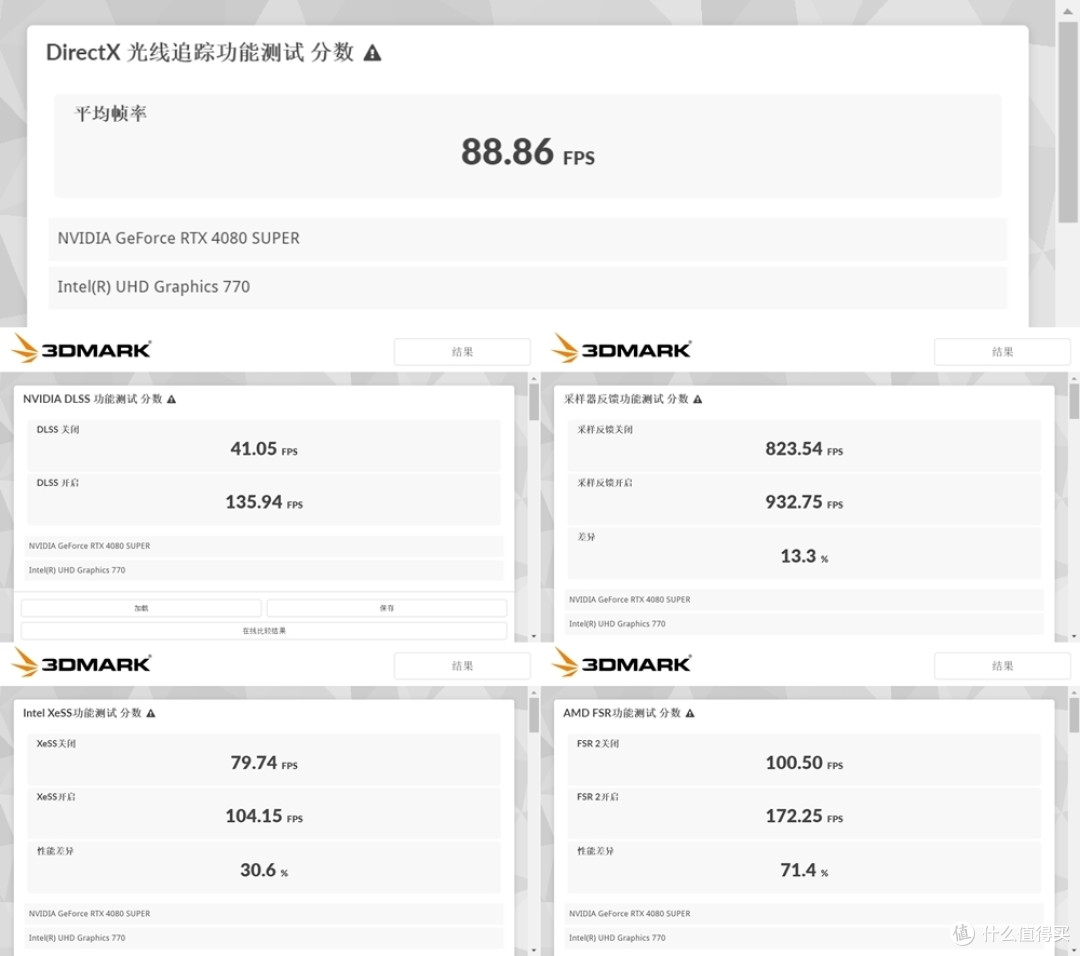Click the DirectX panel vertical scrollbar thumb
1080x956 pixels.
coord(1068,122)
